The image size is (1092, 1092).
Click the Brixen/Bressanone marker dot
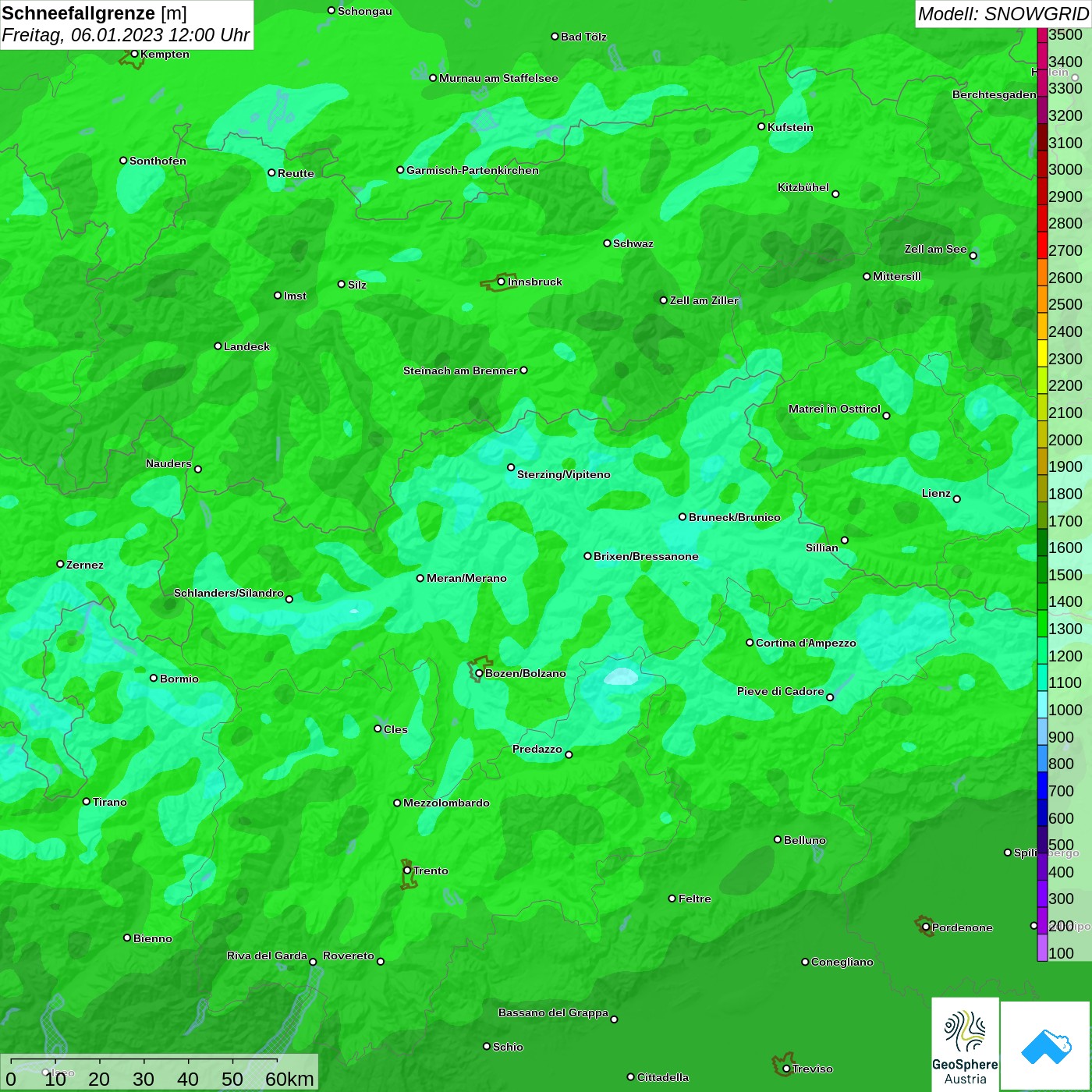(587, 556)
